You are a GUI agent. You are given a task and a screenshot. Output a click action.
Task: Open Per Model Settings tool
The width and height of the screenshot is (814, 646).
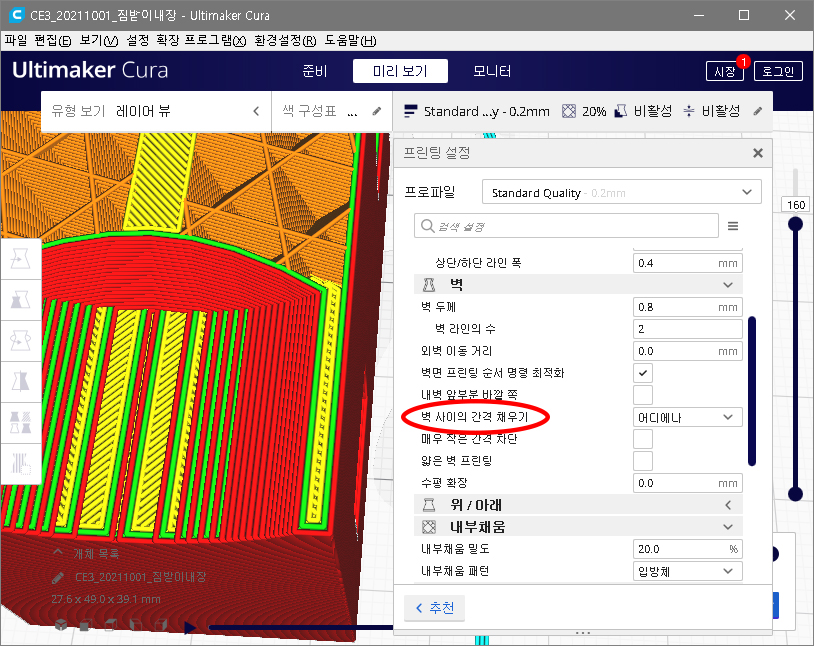(20, 422)
